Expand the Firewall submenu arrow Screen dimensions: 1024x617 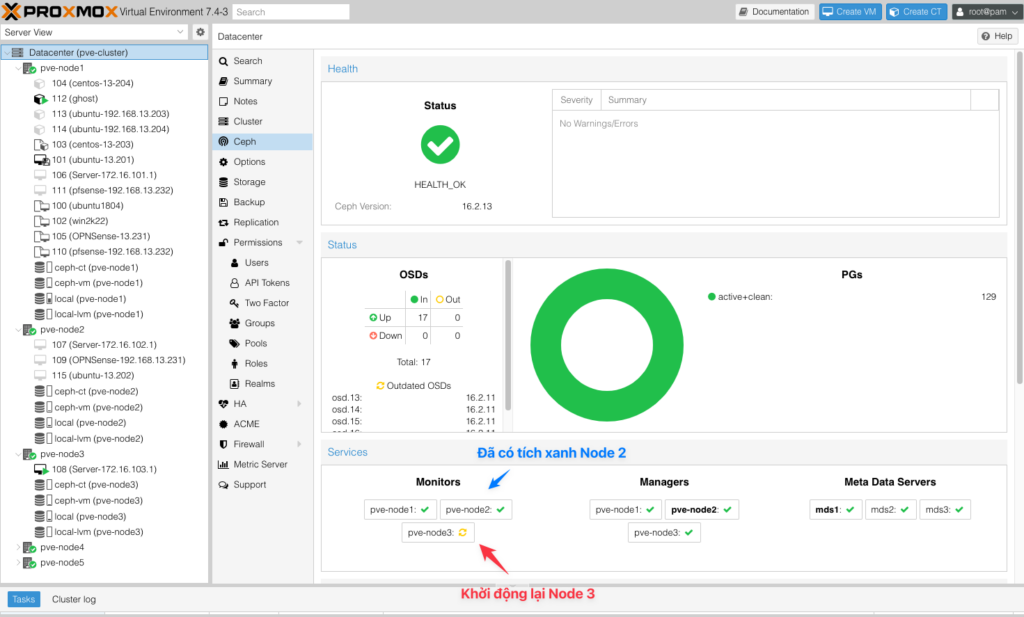[x=300, y=445]
